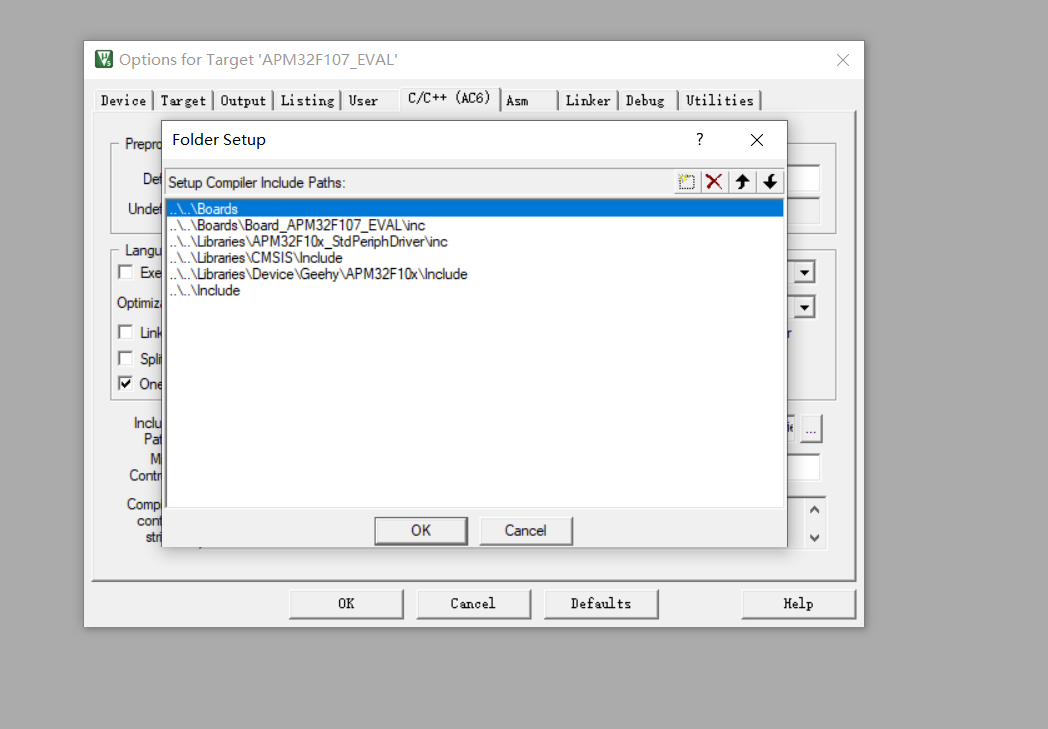Move selected path up with arrow icon
The height and width of the screenshot is (729, 1048).
click(x=742, y=182)
